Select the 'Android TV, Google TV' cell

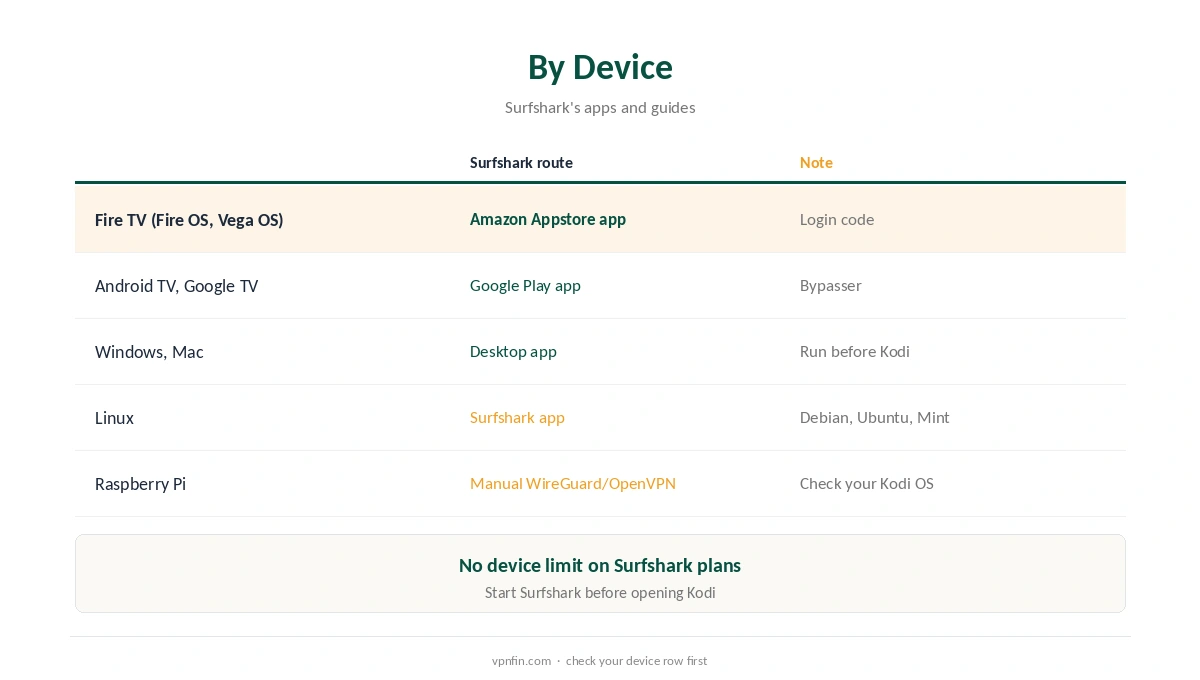coord(176,286)
